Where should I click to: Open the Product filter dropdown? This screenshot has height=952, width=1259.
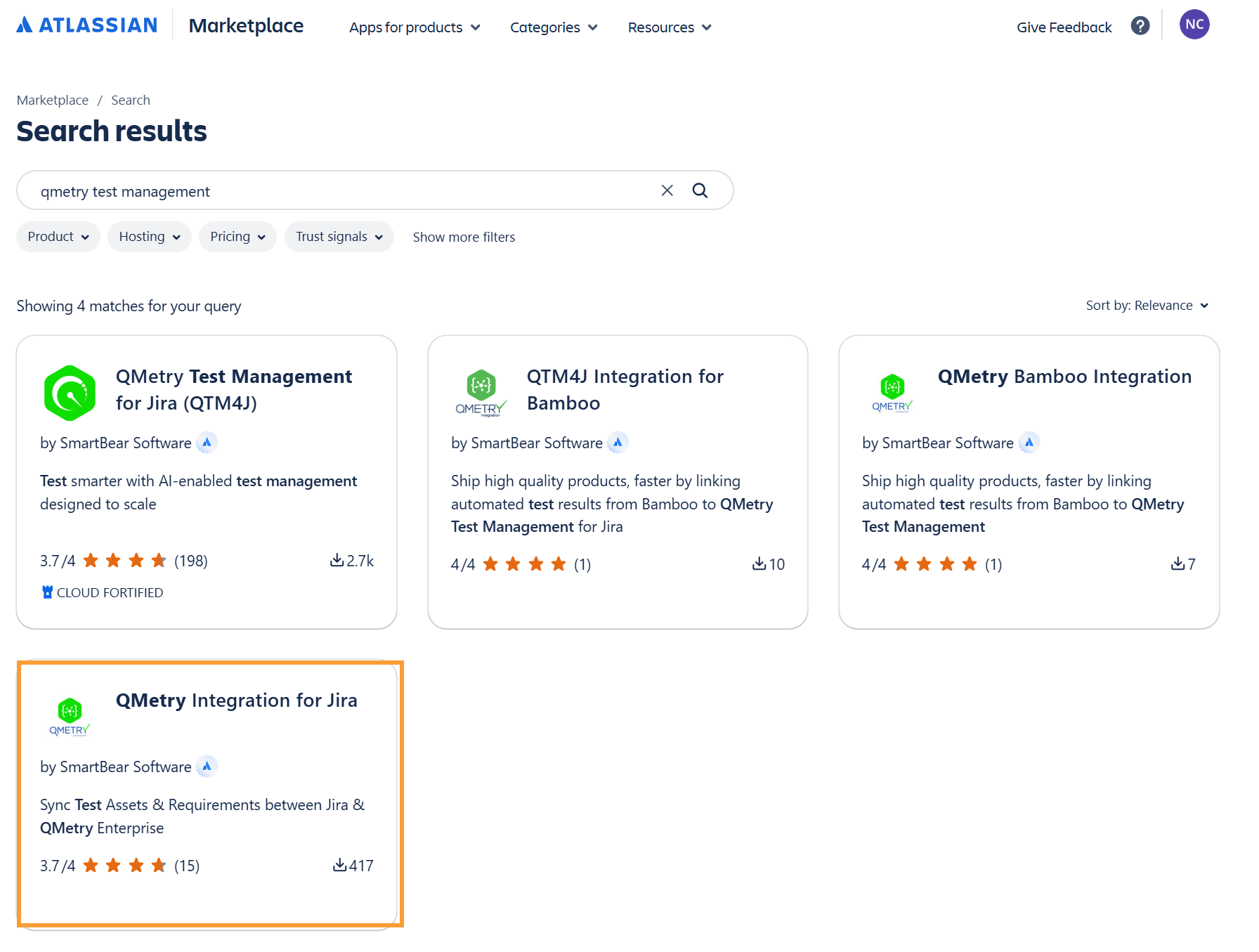pyautogui.click(x=58, y=237)
